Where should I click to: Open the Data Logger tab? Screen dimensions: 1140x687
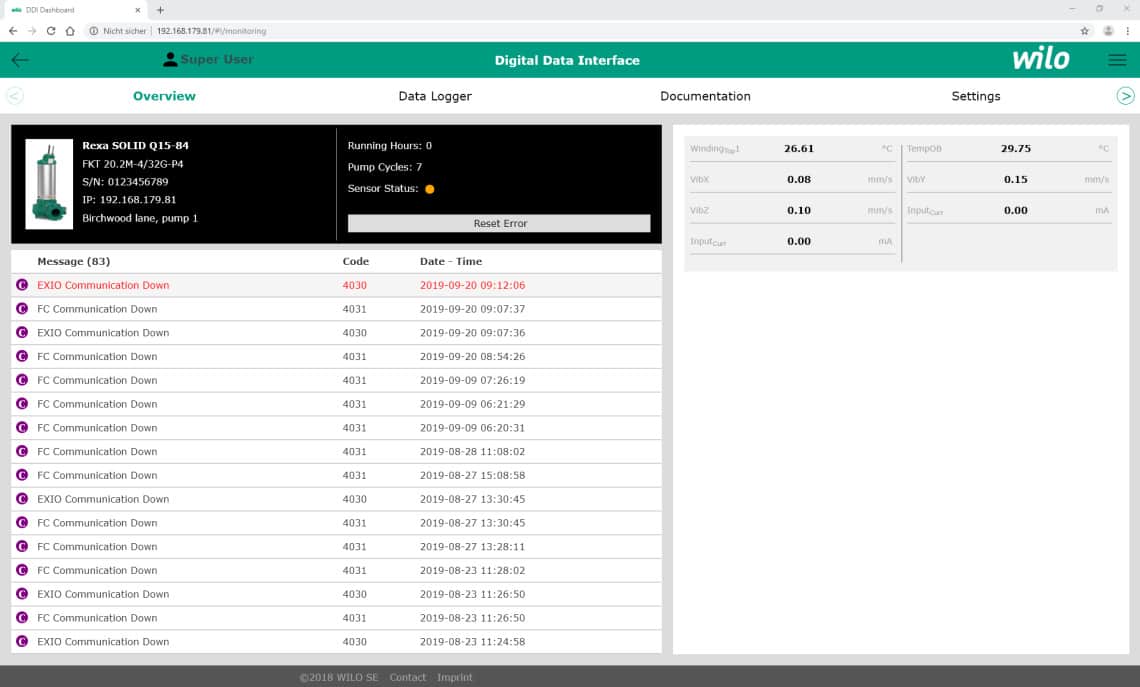pyautogui.click(x=435, y=96)
